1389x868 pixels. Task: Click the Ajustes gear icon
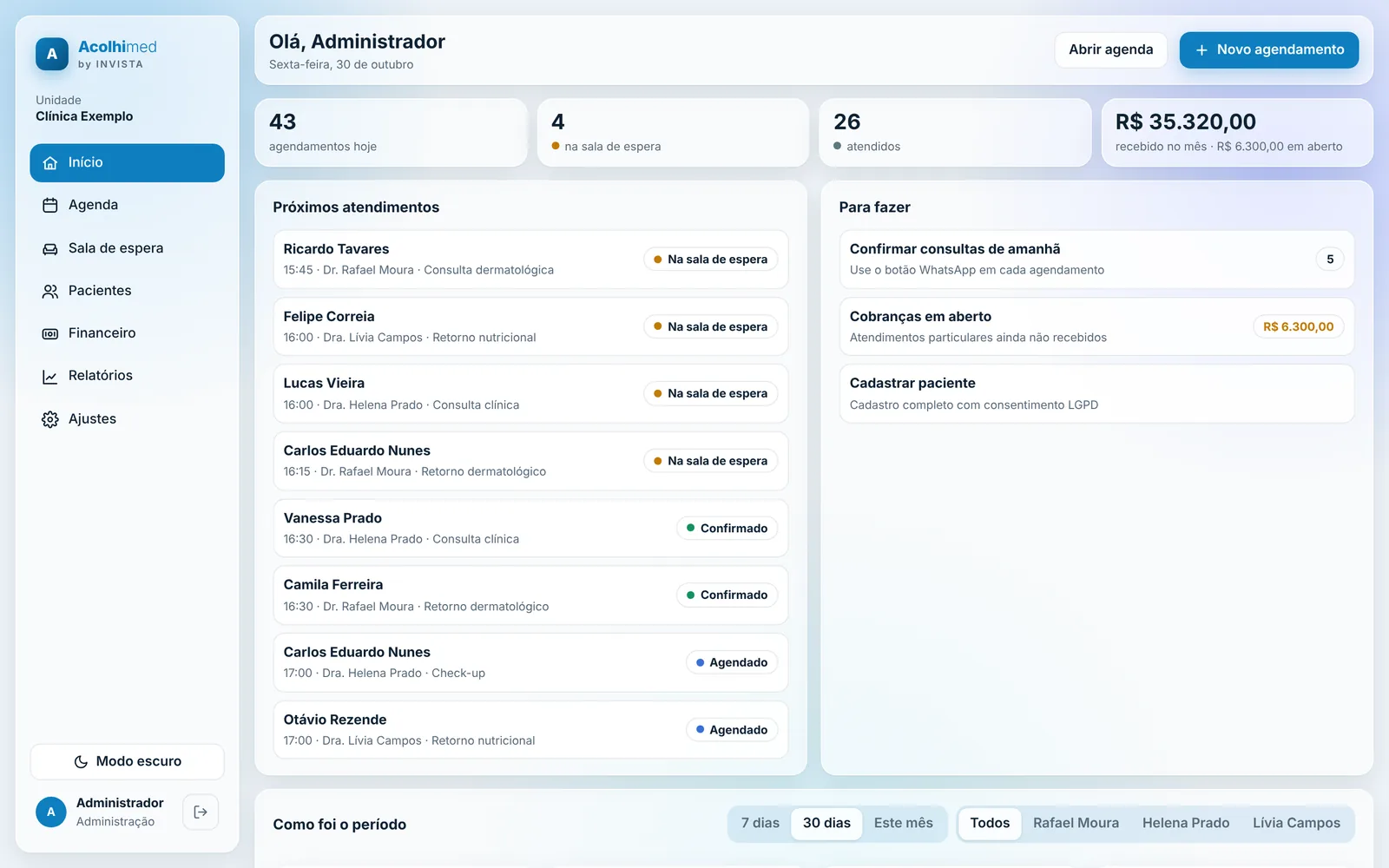(x=50, y=419)
